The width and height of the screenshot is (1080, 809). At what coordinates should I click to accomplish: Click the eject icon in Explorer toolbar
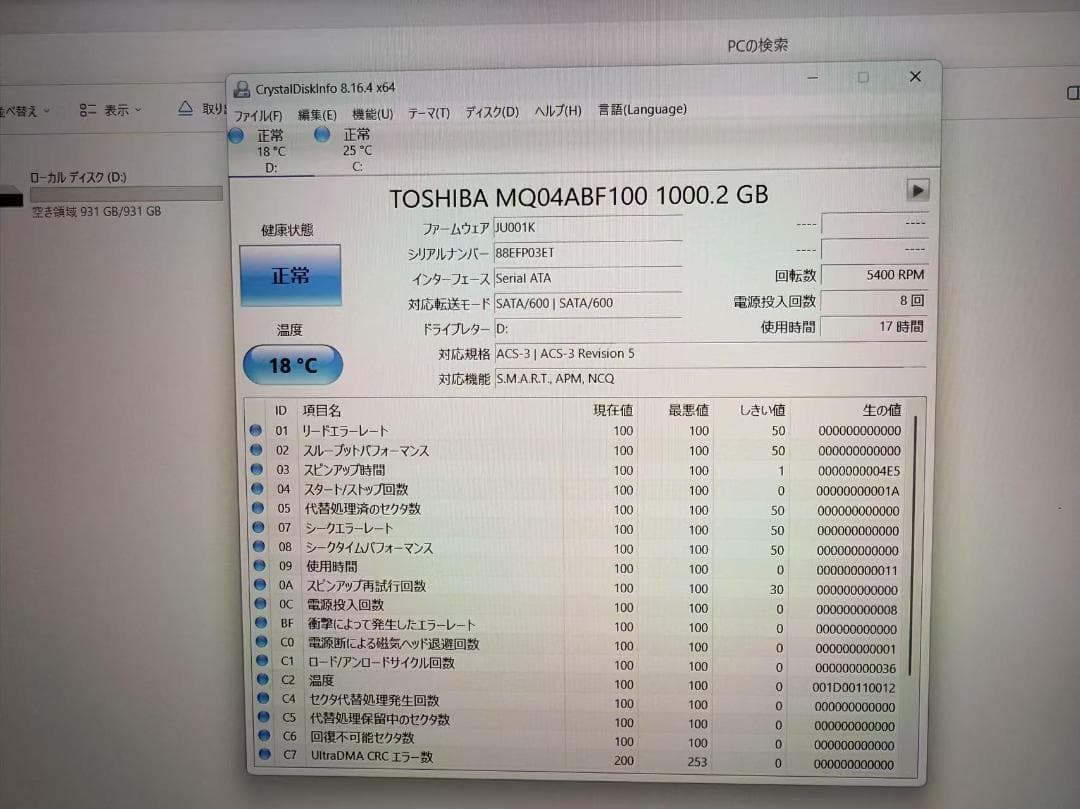pyautogui.click(x=184, y=108)
